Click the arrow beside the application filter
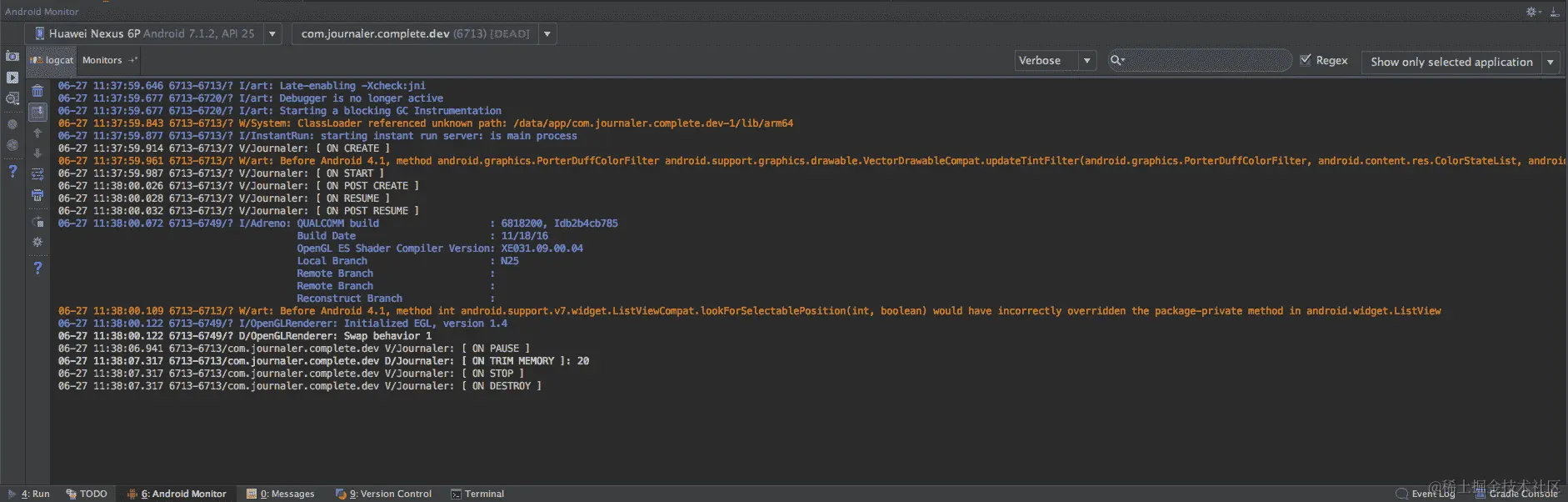1568x502 pixels. click(1551, 63)
